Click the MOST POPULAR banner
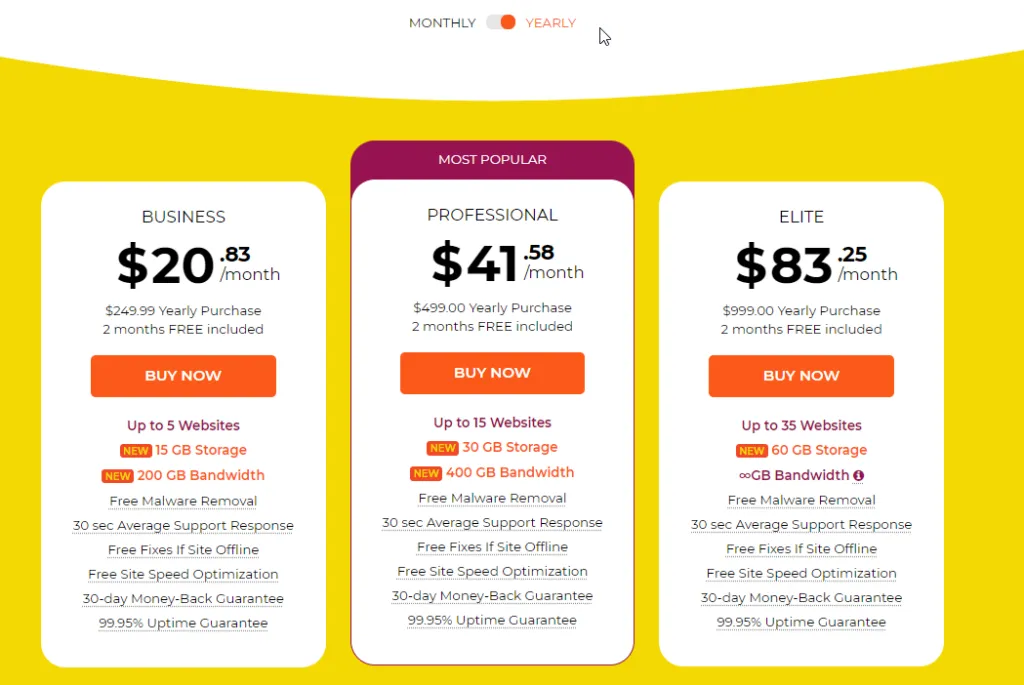1024x685 pixels. [x=492, y=160]
